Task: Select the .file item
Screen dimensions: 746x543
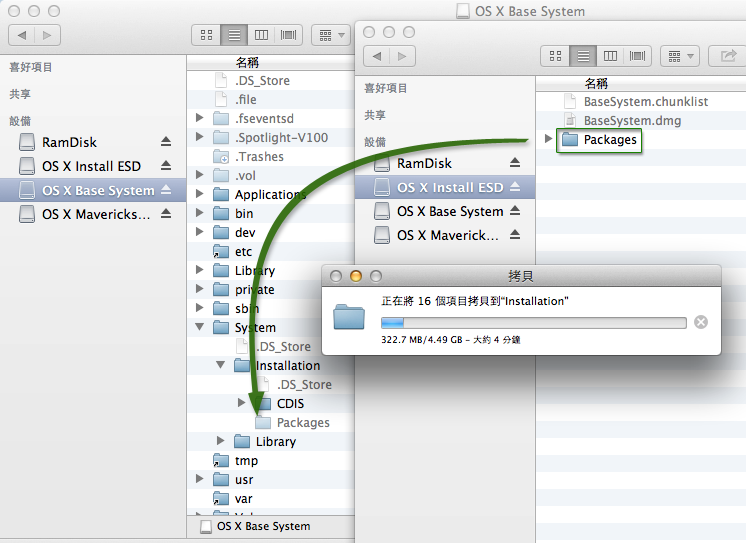Action: (271, 99)
